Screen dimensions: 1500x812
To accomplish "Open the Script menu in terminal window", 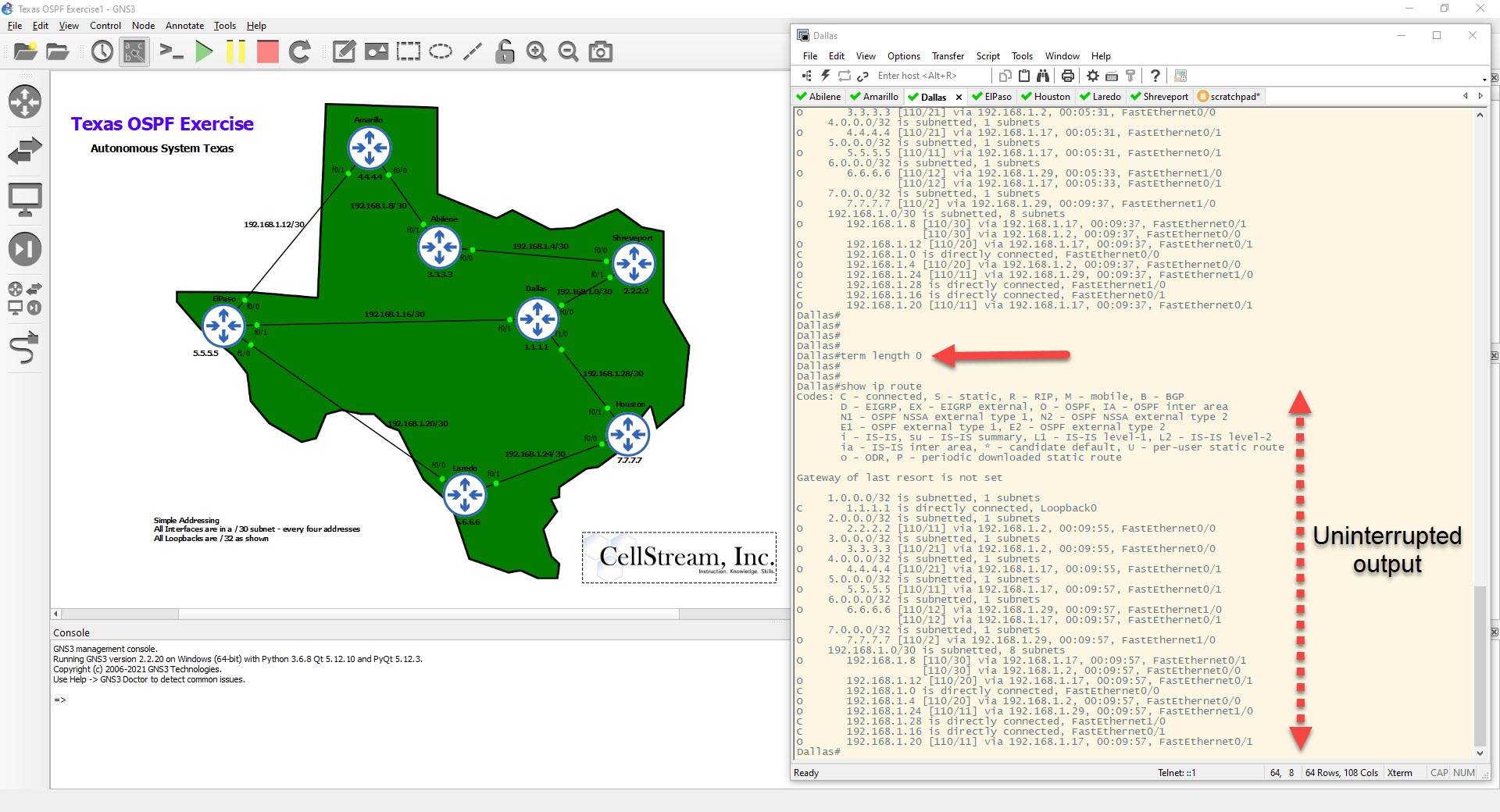I will (x=987, y=56).
